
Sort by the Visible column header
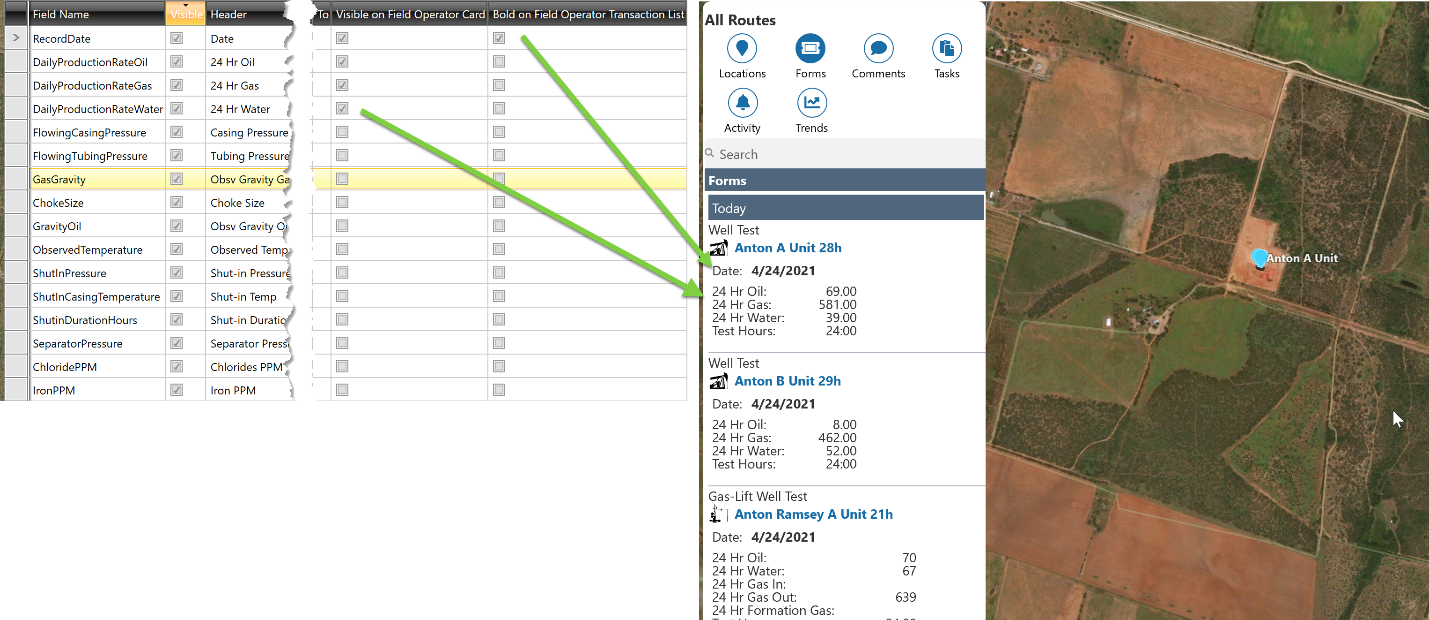pos(185,14)
